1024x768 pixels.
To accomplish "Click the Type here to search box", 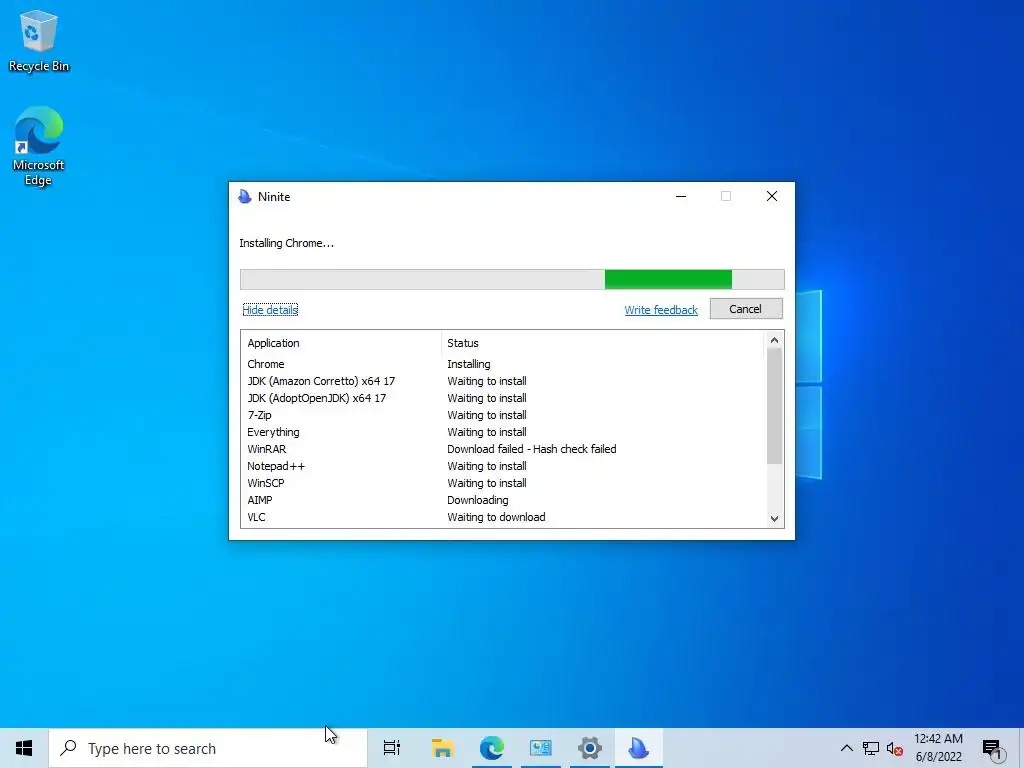I will point(208,748).
